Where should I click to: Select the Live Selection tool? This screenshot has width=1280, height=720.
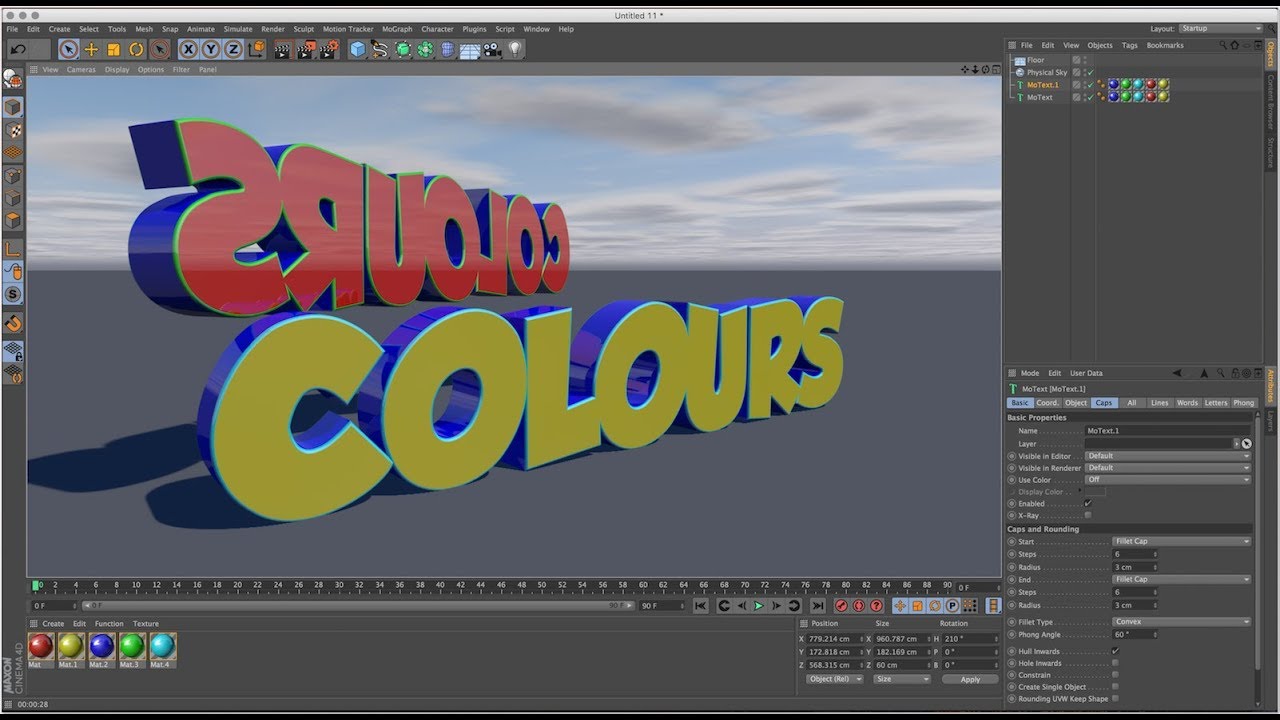pyautogui.click(x=68, y=49)
